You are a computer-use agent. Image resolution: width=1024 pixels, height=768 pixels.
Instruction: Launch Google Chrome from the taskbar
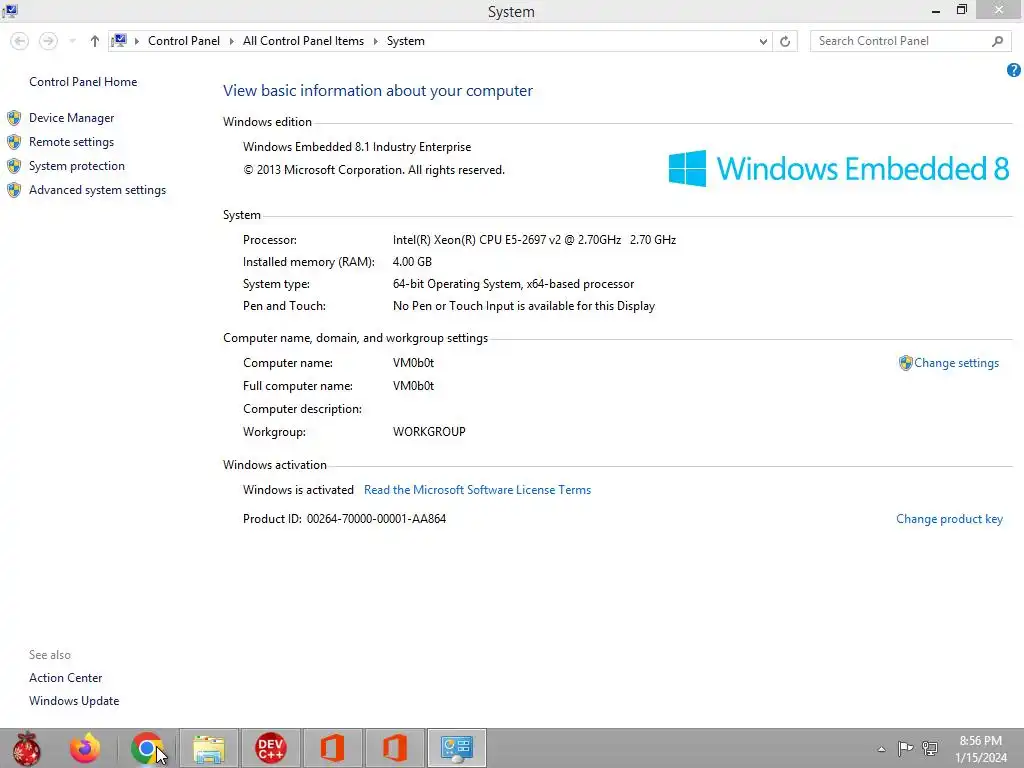point(147,748)
